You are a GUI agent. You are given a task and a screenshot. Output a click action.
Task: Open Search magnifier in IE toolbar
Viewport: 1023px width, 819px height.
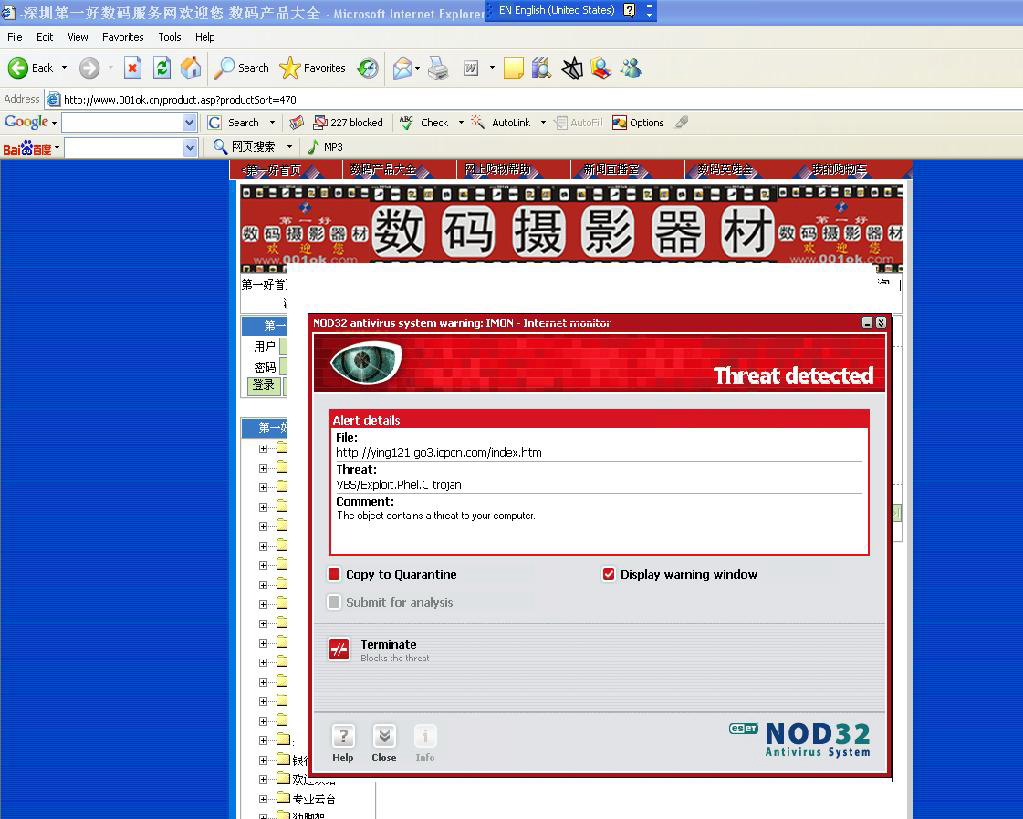click(224, 68)
